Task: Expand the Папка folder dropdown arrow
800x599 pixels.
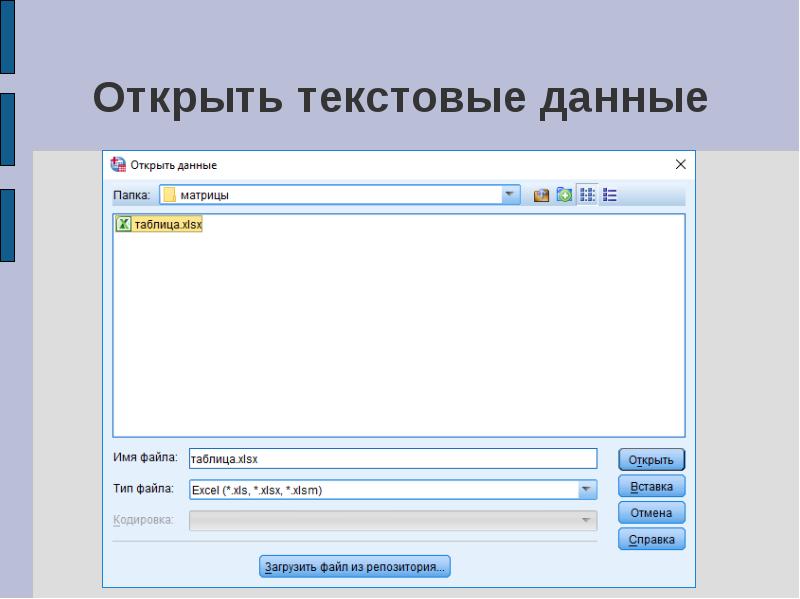Action: click(x=510, y=196)
